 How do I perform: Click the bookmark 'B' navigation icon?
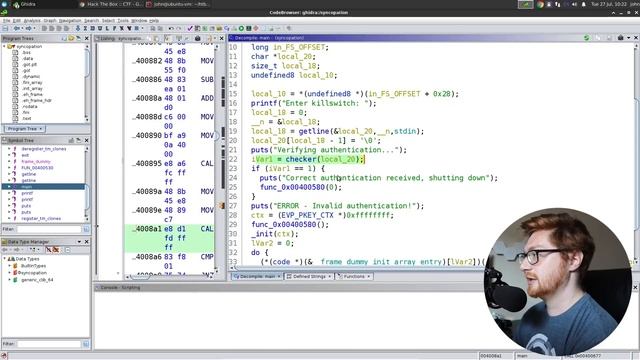click(136, 29)
